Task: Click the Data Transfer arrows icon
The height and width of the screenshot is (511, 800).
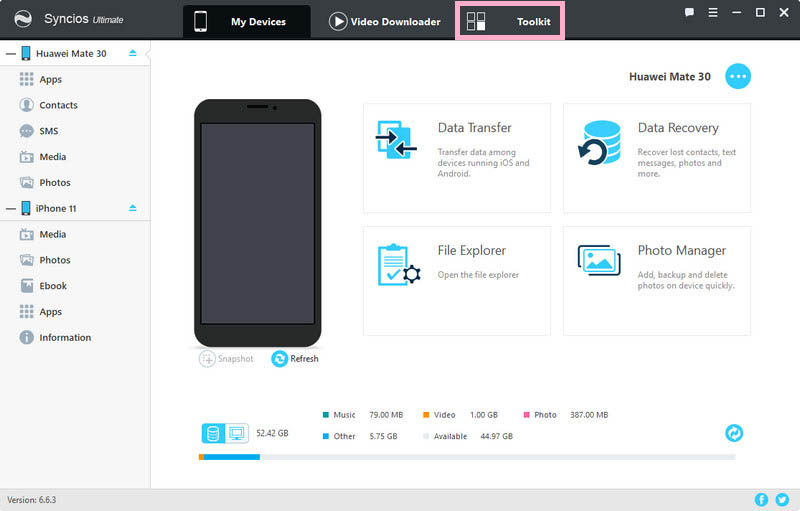Action: (396, 140)
